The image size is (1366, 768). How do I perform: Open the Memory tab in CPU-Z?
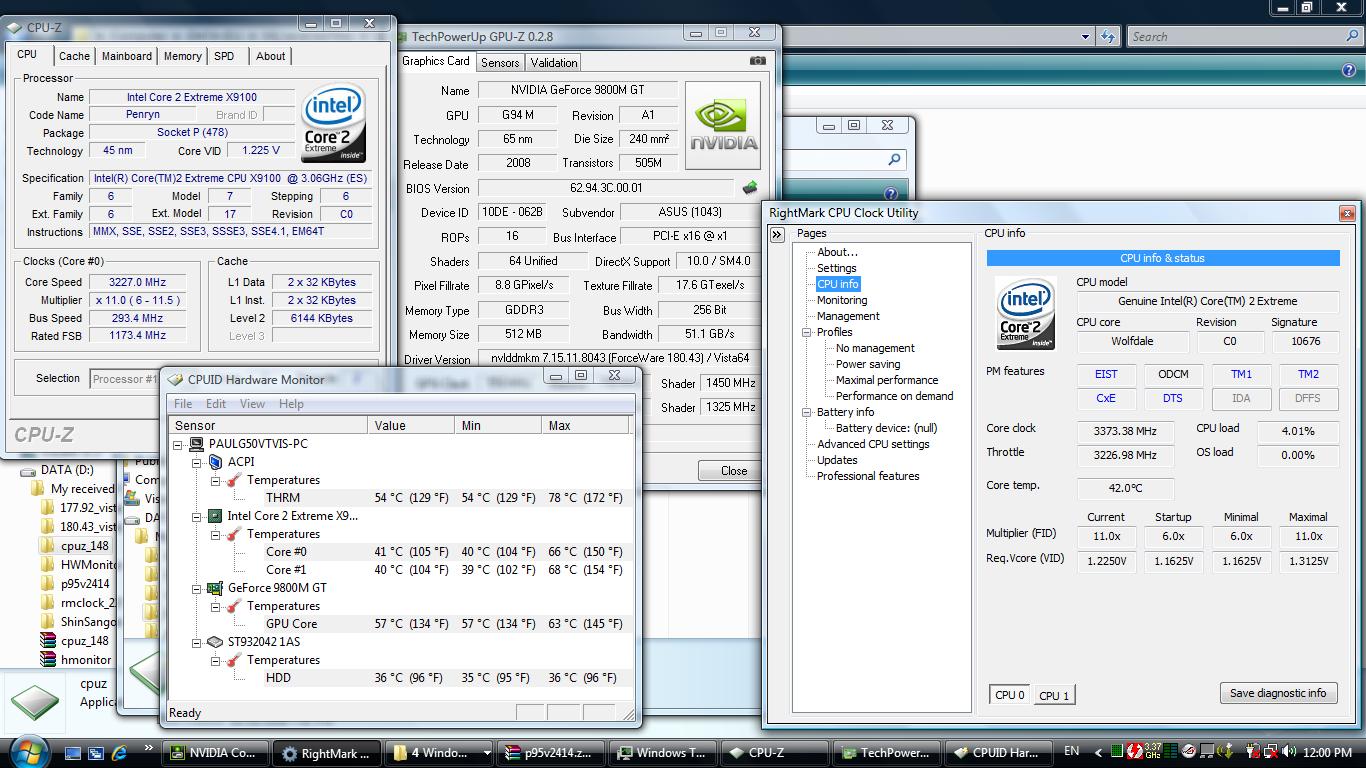pos(182,56)
